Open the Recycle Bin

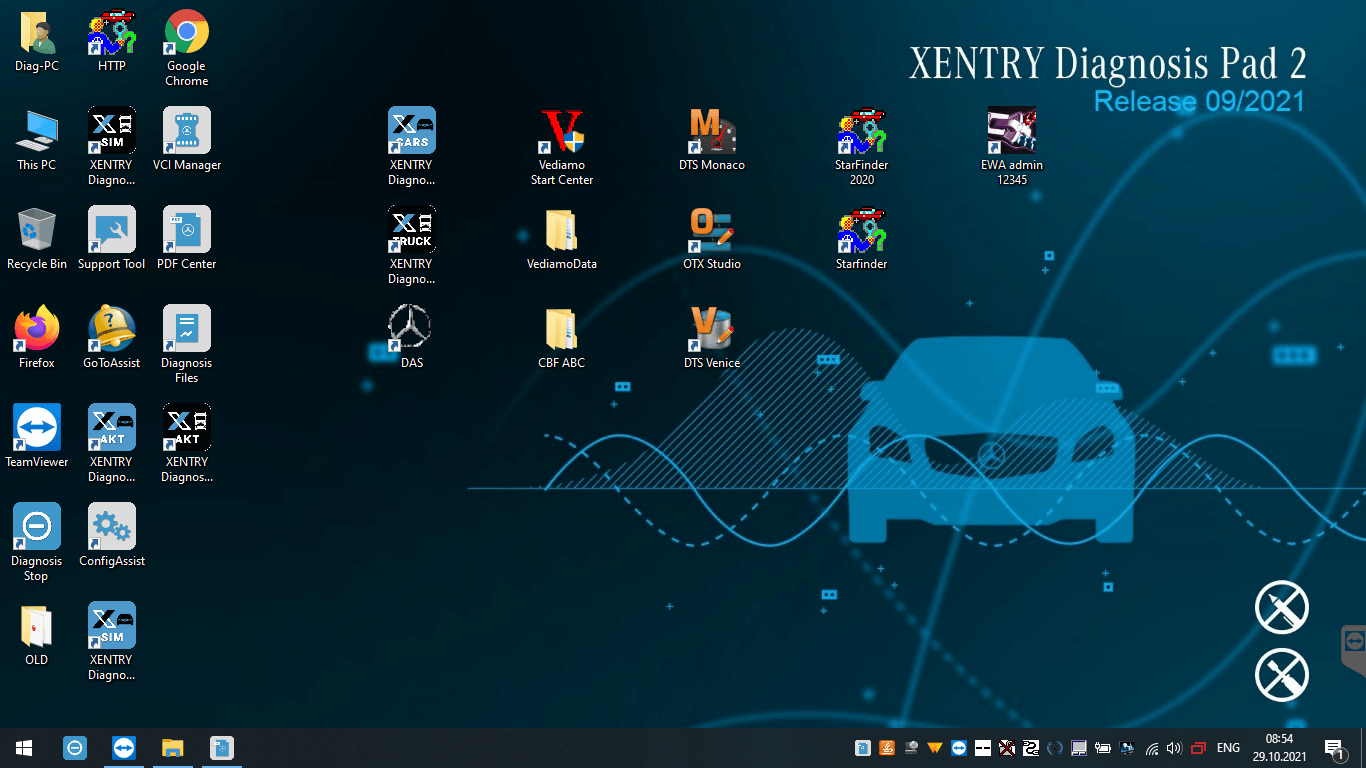click(x=37, y=239)
